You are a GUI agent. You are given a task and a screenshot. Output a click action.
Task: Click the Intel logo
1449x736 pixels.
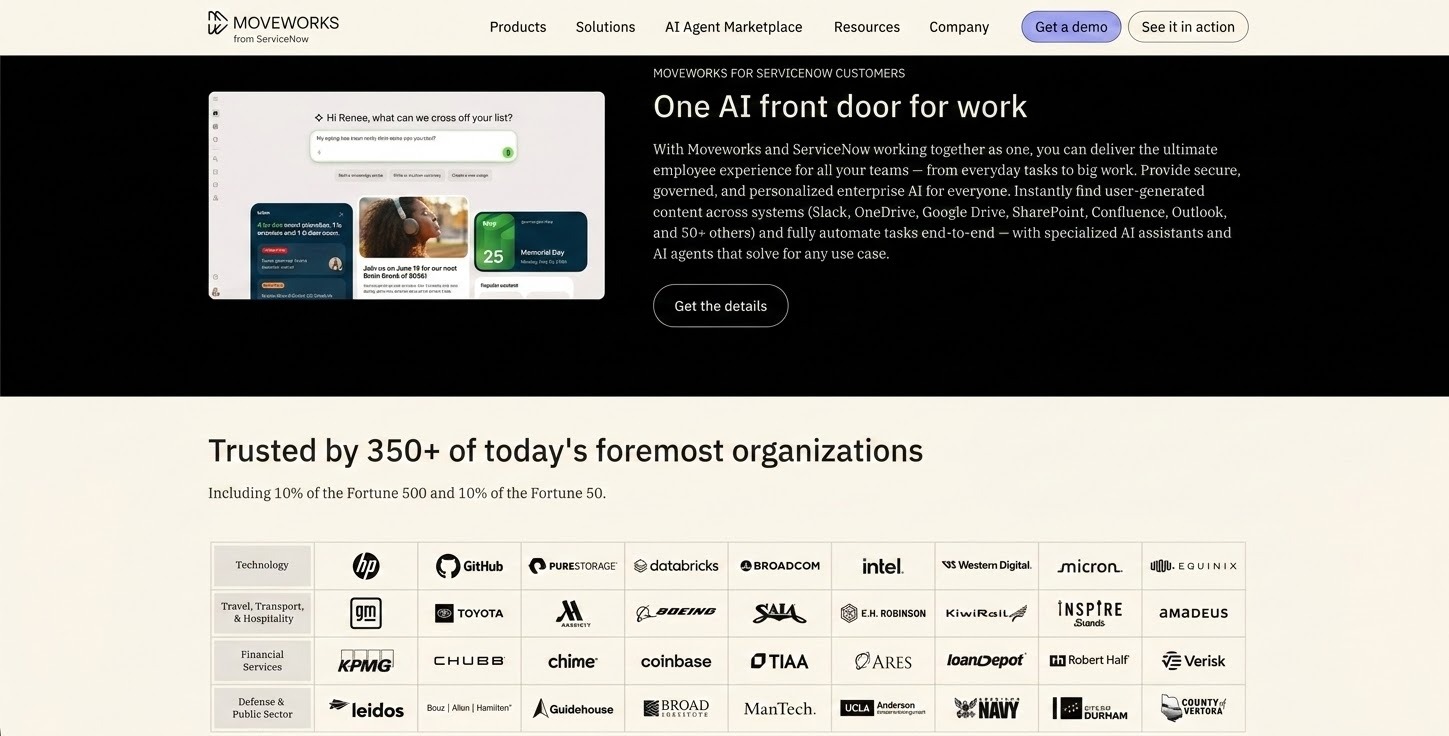[x=883, y=566]
